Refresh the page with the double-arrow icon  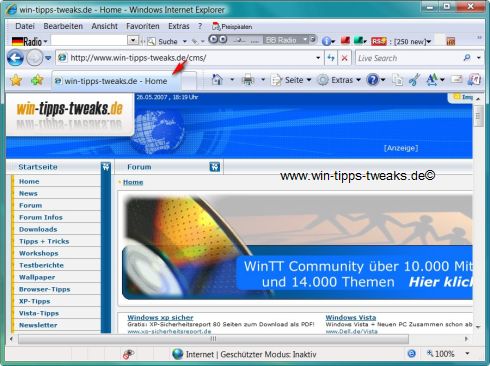(x=331, y=58)
